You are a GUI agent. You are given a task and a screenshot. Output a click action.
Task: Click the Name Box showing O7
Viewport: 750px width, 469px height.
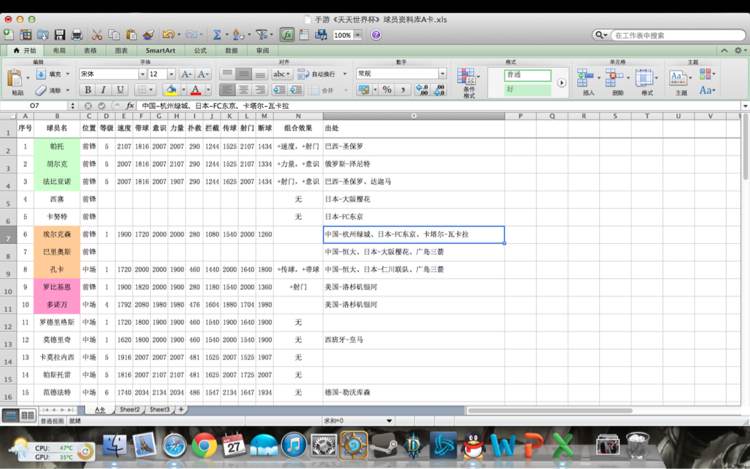pyautogui.click(x=34, y=106)
